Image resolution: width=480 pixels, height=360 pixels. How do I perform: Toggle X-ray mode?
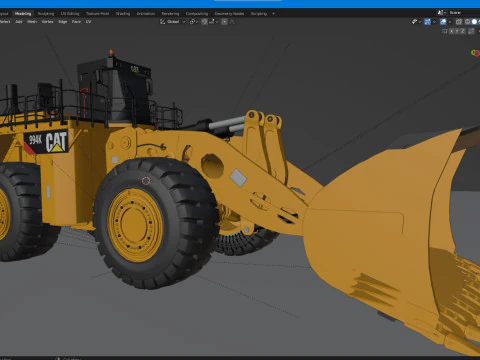click(x=459, y=22)
